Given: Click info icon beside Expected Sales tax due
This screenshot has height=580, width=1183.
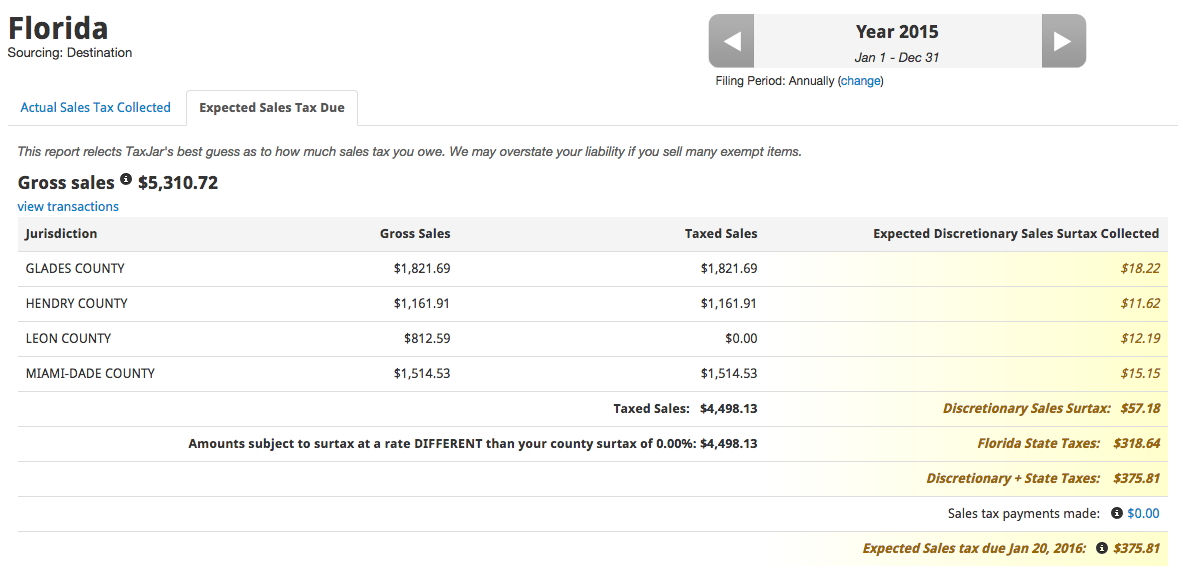Looking at the screenshot, I should click(1101, 548).
